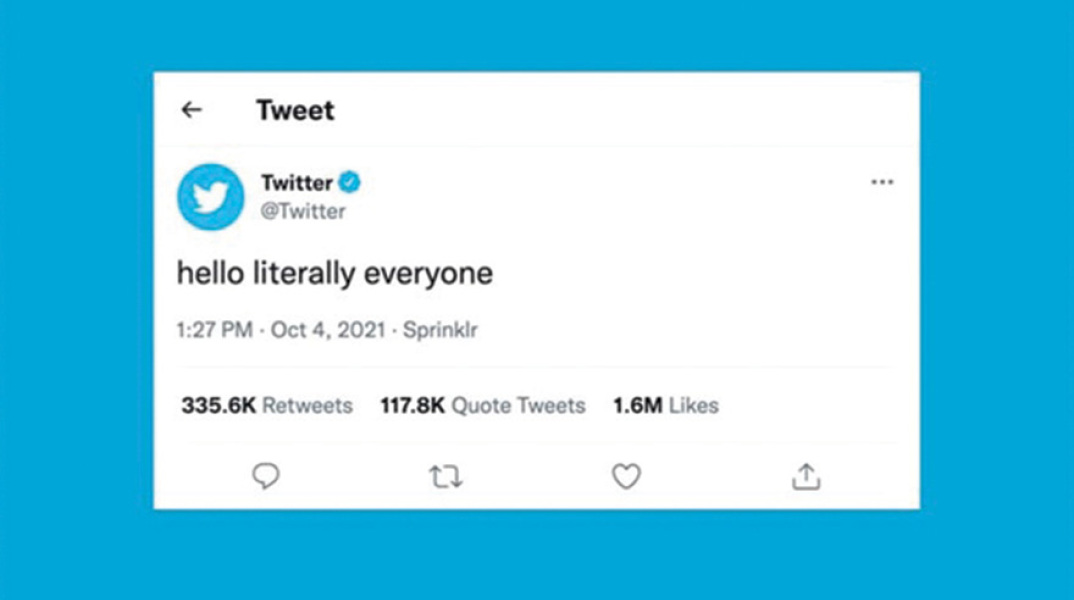Click the blue verified checkmark badge
Viewport: 1074px width, 600px height.
pos(349,182)
